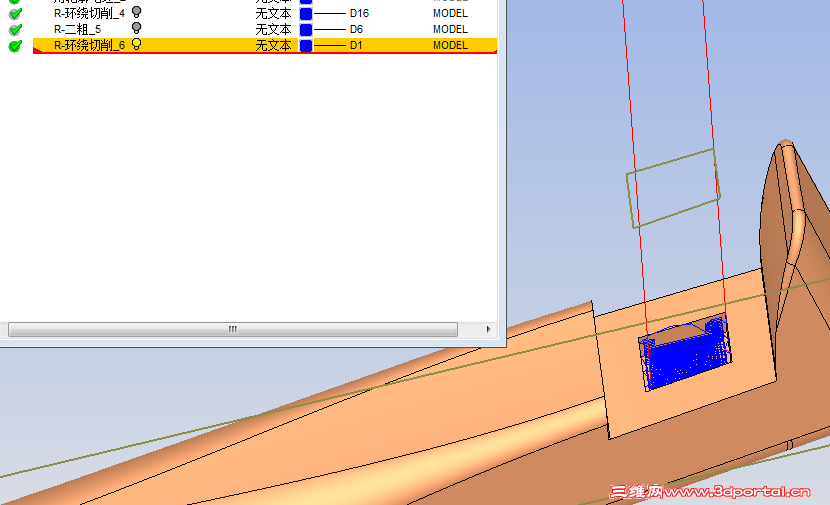830x505 pixels.
Task: Toggle the yellow lightbulb of R-环绕切削_6
Action: click(x=137, y=44)
